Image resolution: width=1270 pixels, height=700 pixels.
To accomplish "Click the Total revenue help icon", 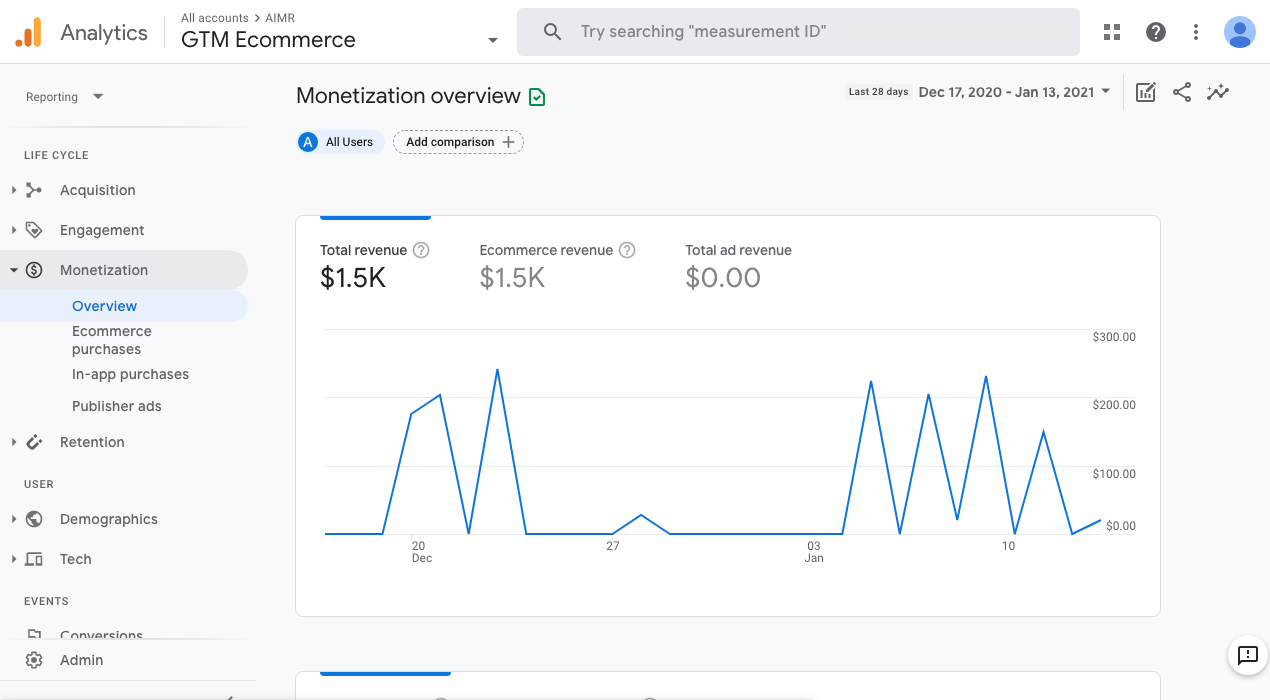I will tap(421, 250).
